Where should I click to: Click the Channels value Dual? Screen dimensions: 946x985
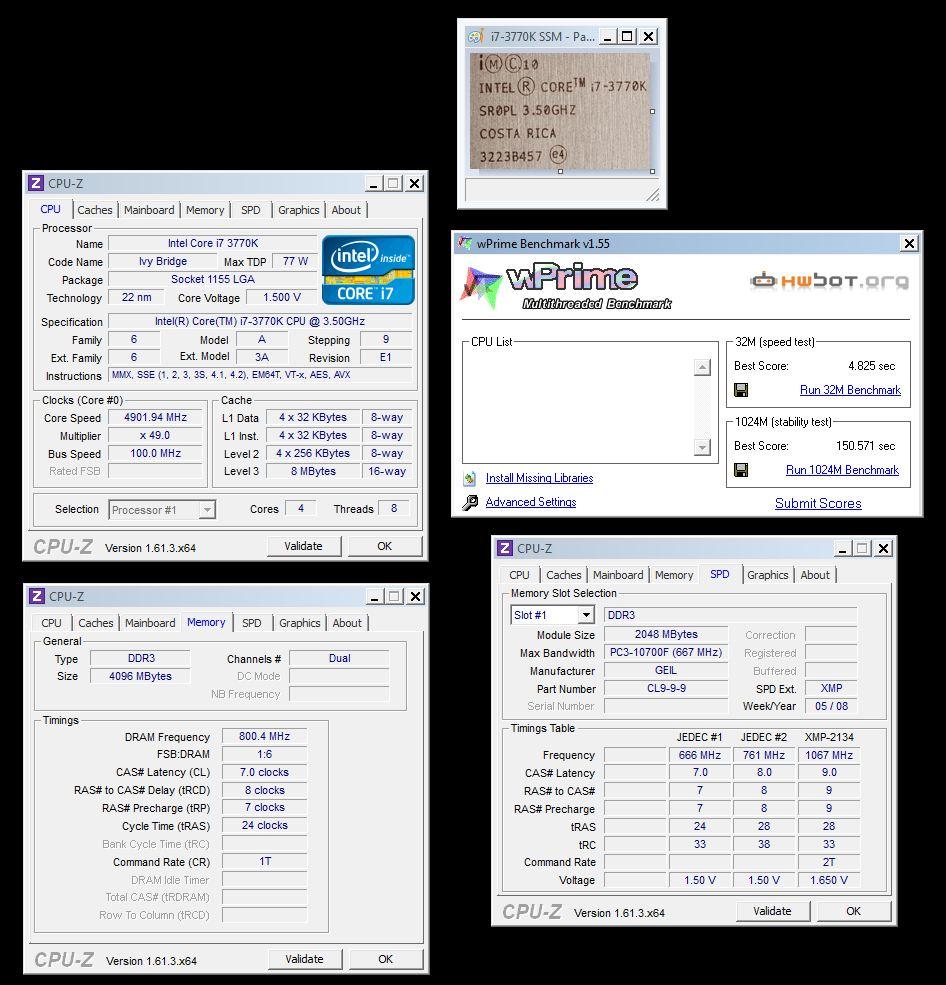point(339,658)
